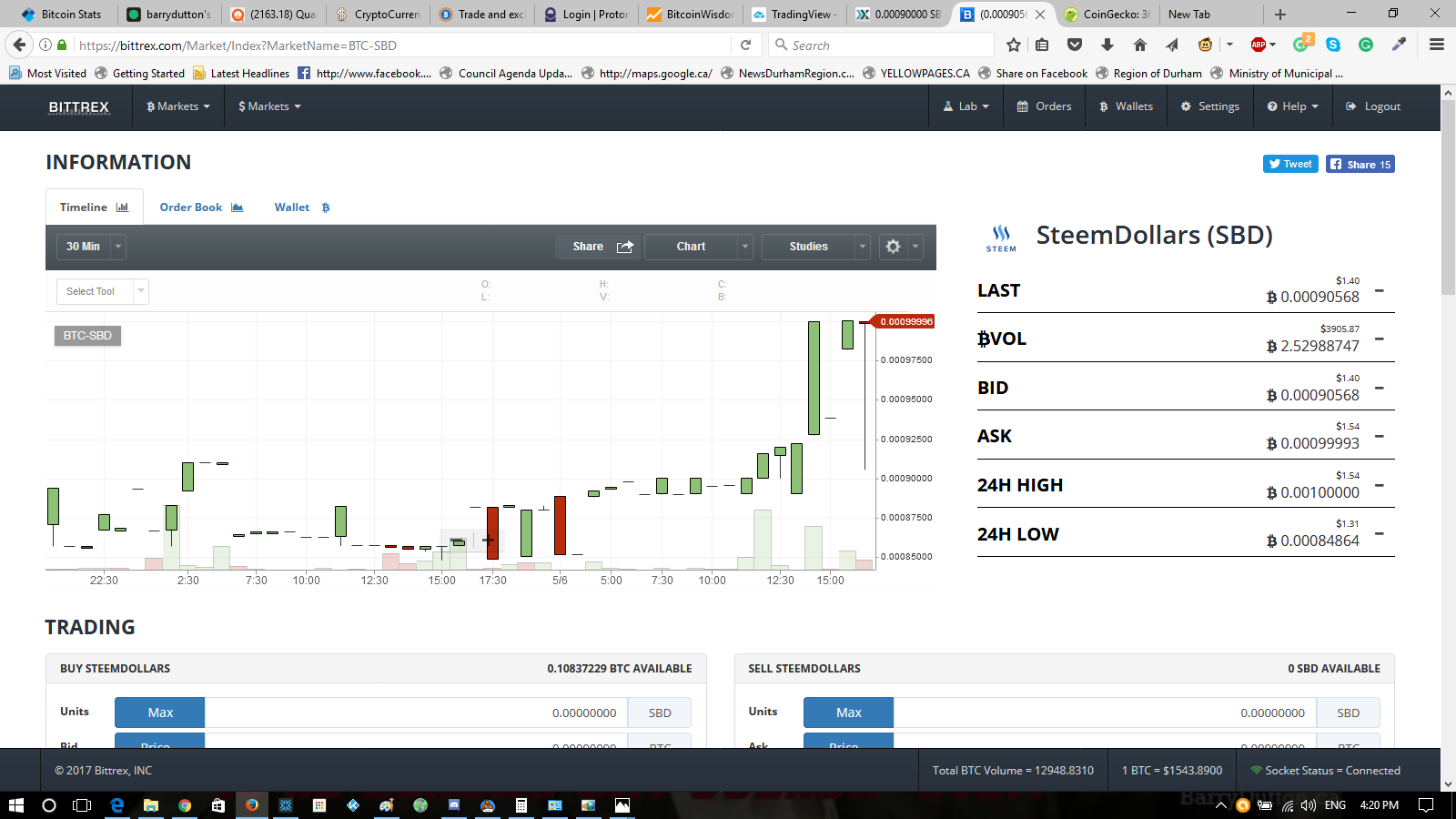
Task: Open Calculator from the taskbar
Action: point(521,805)
